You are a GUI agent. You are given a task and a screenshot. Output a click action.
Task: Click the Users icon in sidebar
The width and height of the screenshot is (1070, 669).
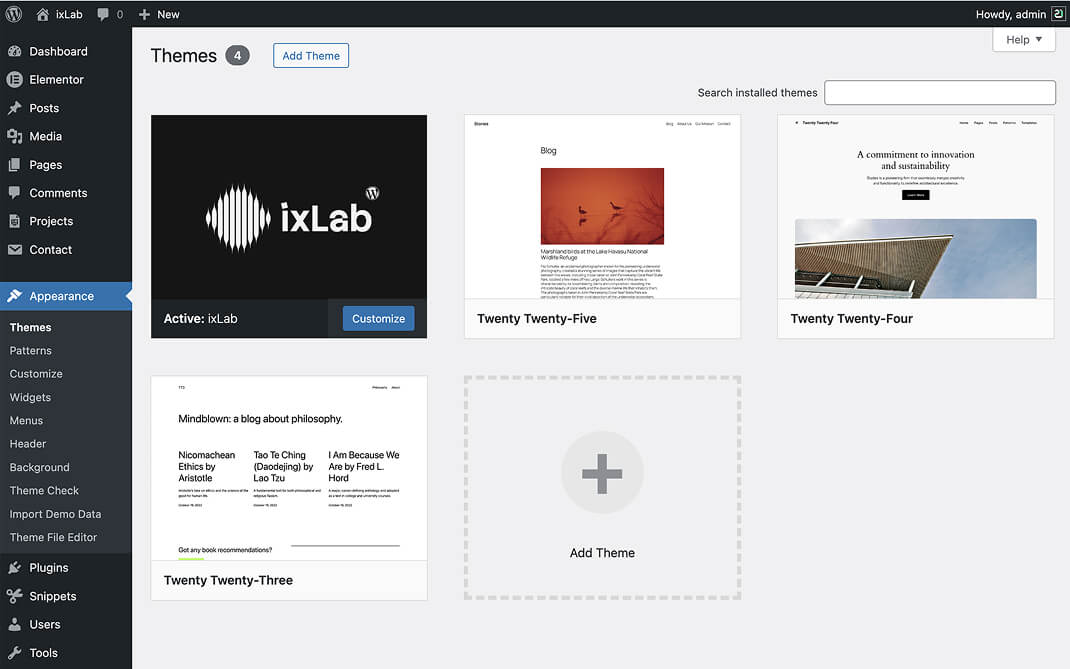tap(15, 624)
